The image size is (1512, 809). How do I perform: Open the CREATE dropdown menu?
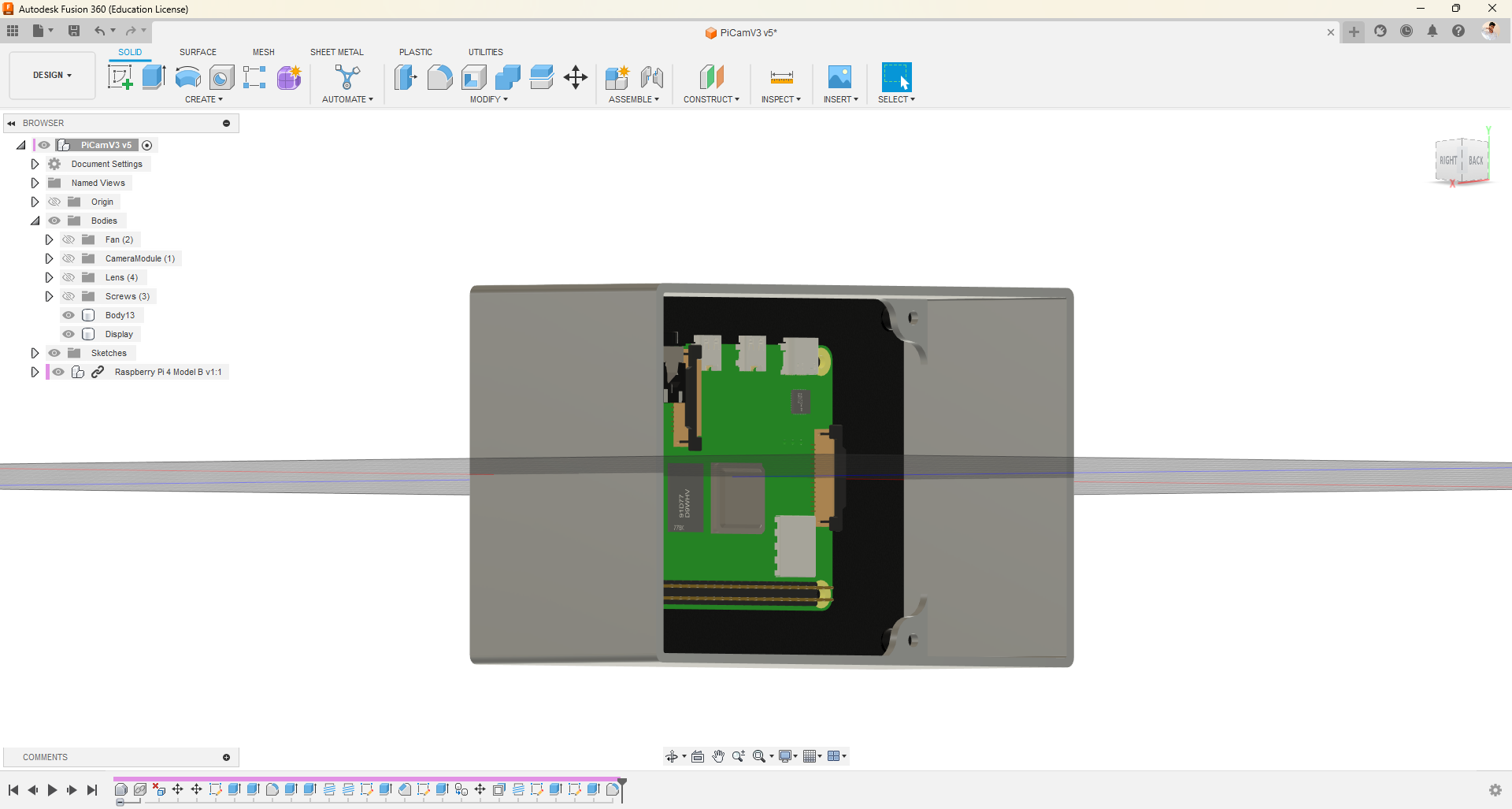point(204,99)
